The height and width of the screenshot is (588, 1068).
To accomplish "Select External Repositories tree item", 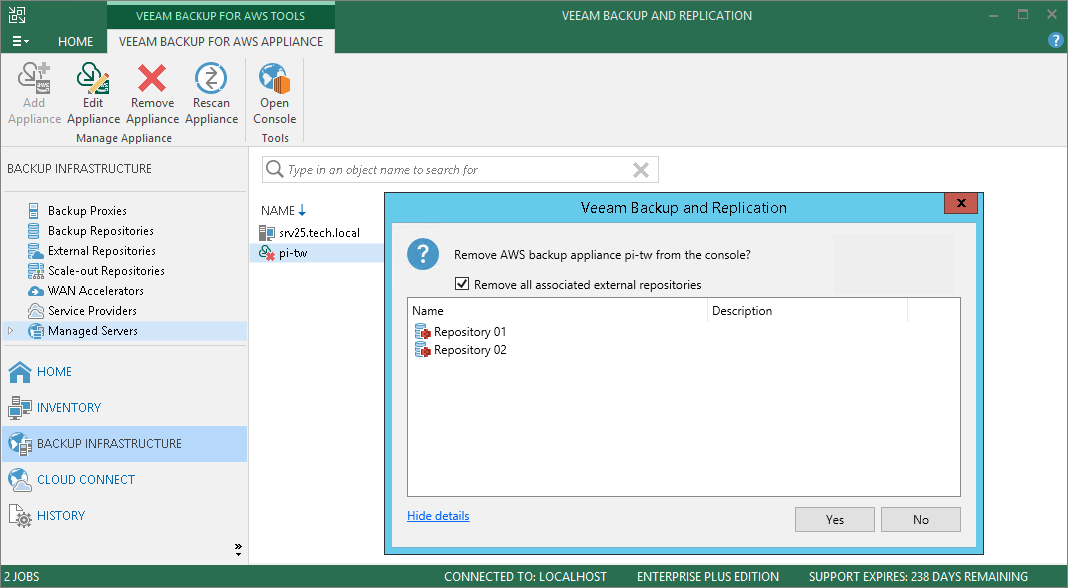I will (x=101, y=251).
